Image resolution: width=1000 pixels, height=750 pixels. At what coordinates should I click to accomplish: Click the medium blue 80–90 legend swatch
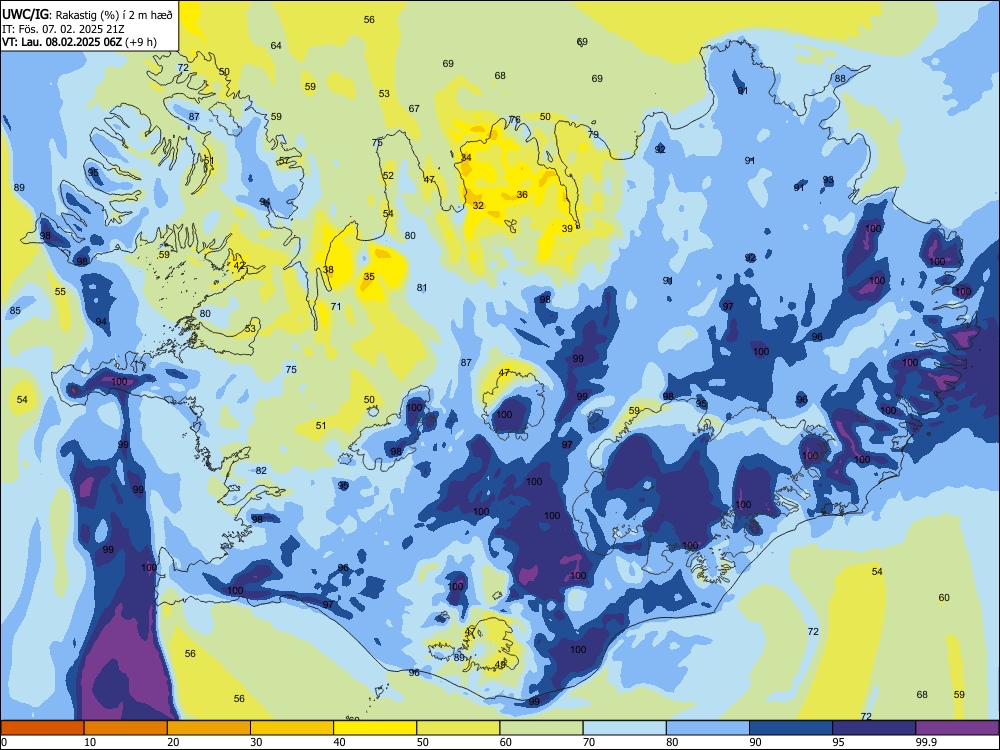(x=708, y=728)
